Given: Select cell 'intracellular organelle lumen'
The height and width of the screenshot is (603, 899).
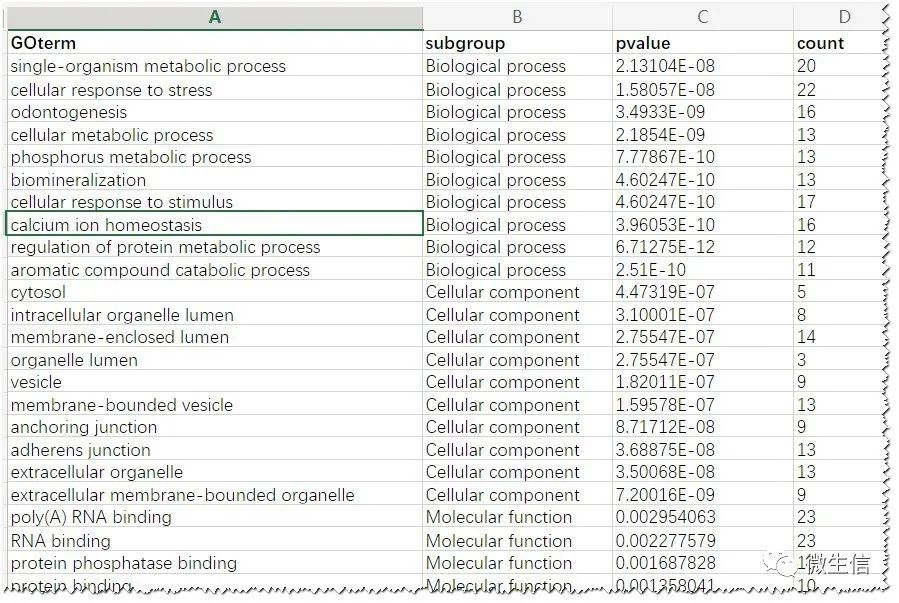Looking at the screenshot, I should [214, 315].
